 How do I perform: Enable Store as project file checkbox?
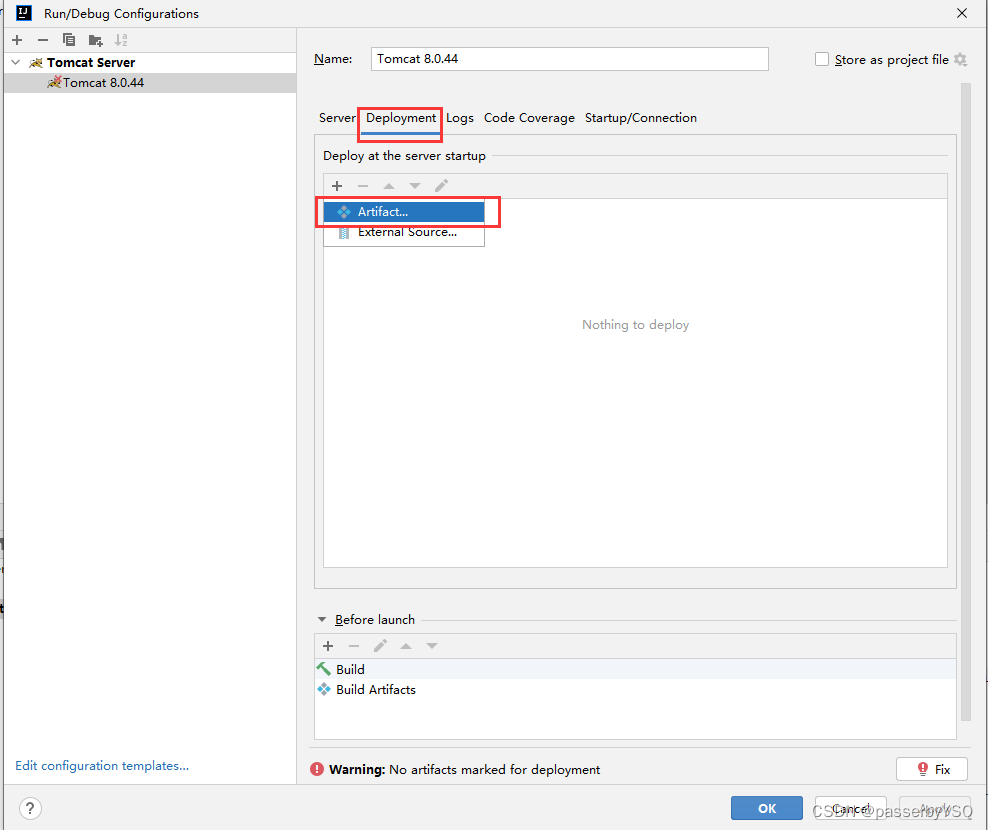point(822,59)
